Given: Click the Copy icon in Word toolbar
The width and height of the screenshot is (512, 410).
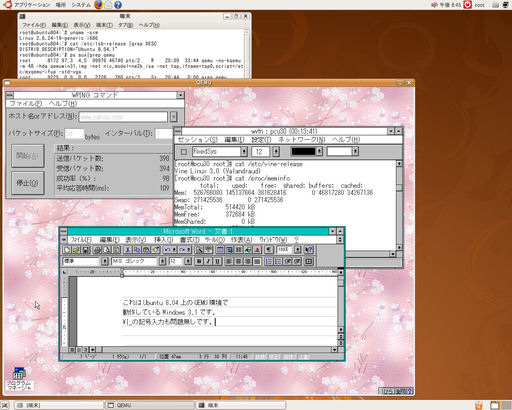Looking at the screenshot, I should tap(137, 250).
